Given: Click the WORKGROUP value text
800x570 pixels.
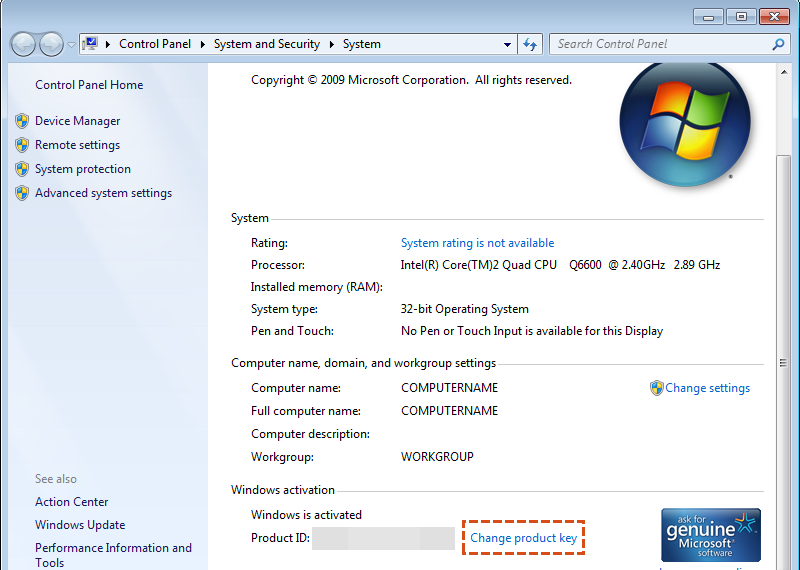Looking at the screenshot, I should tap(437, 457).
